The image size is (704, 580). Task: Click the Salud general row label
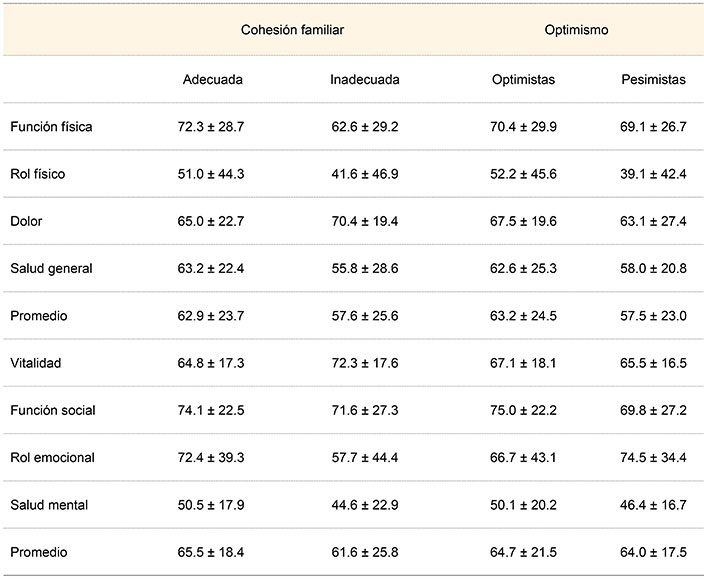pos(51,268)
